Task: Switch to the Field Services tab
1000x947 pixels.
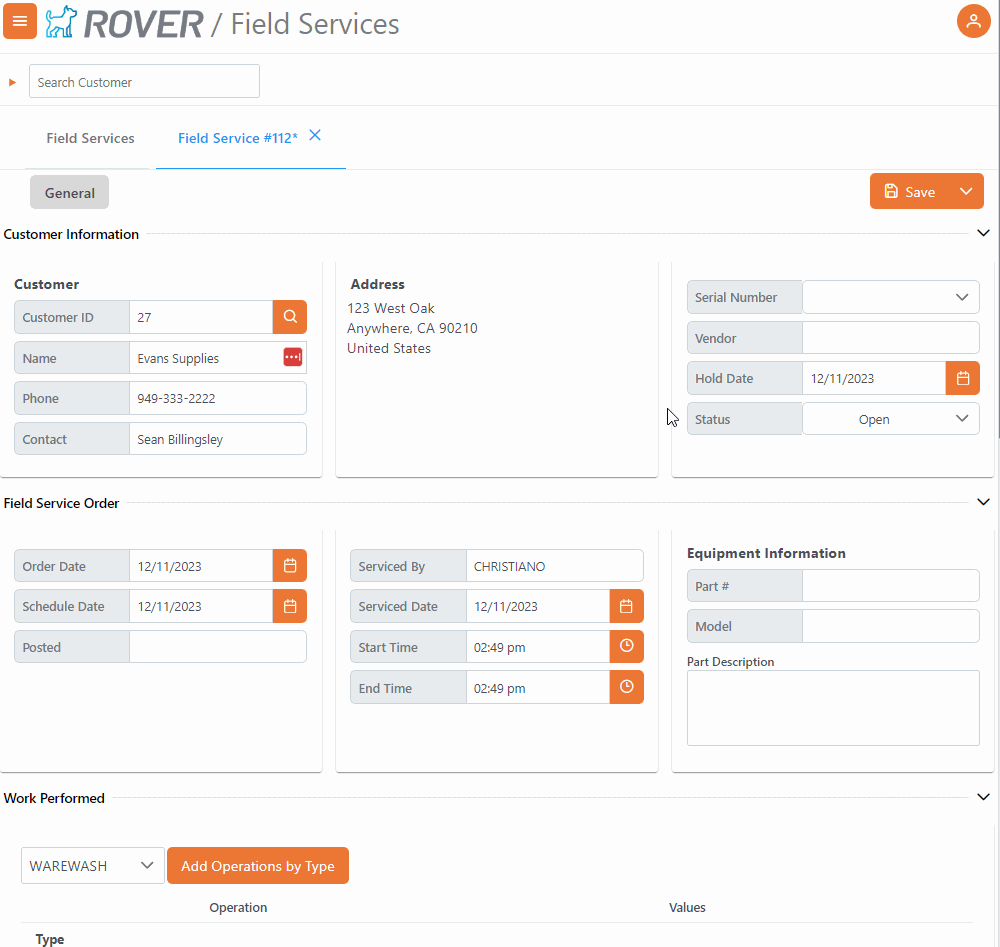Action: pyautogui.click(x=90, y=138)
